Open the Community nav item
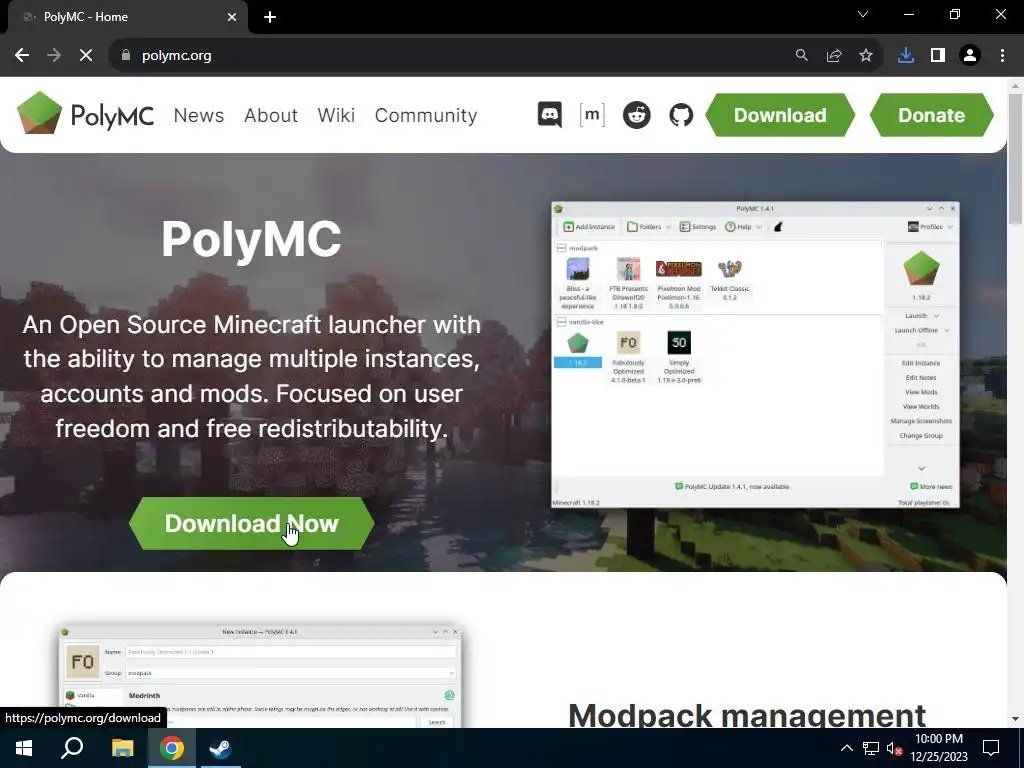This screenshot has width=1024, height=768. coord(426,115)
